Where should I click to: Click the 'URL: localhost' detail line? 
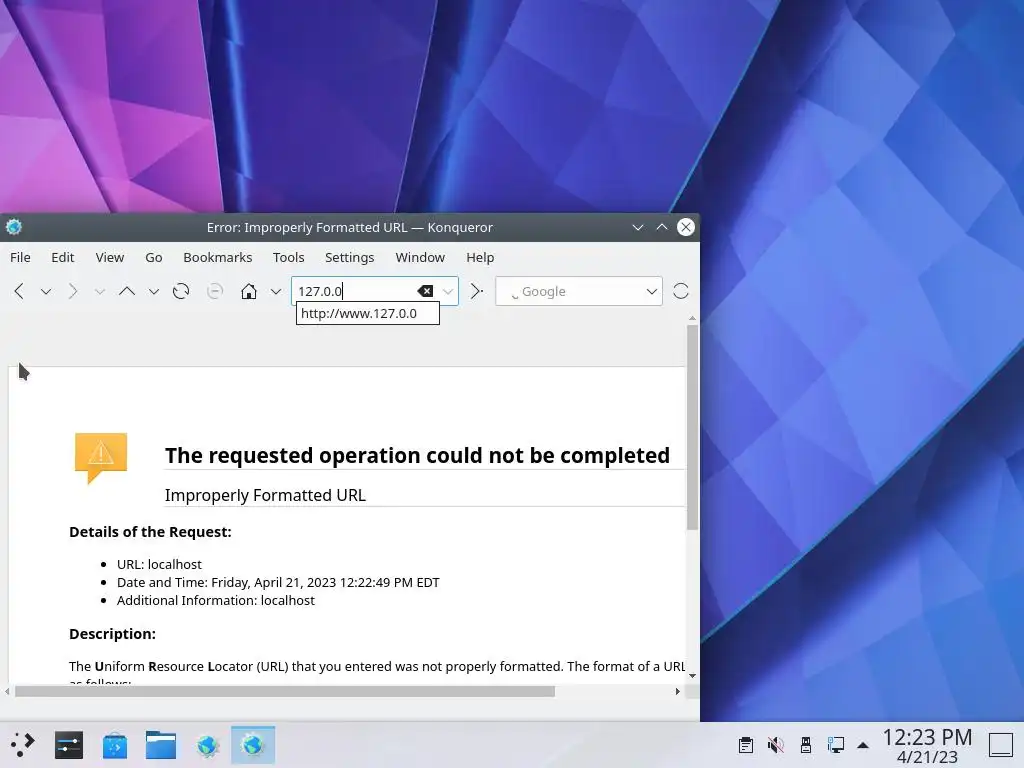coord(159,564)
